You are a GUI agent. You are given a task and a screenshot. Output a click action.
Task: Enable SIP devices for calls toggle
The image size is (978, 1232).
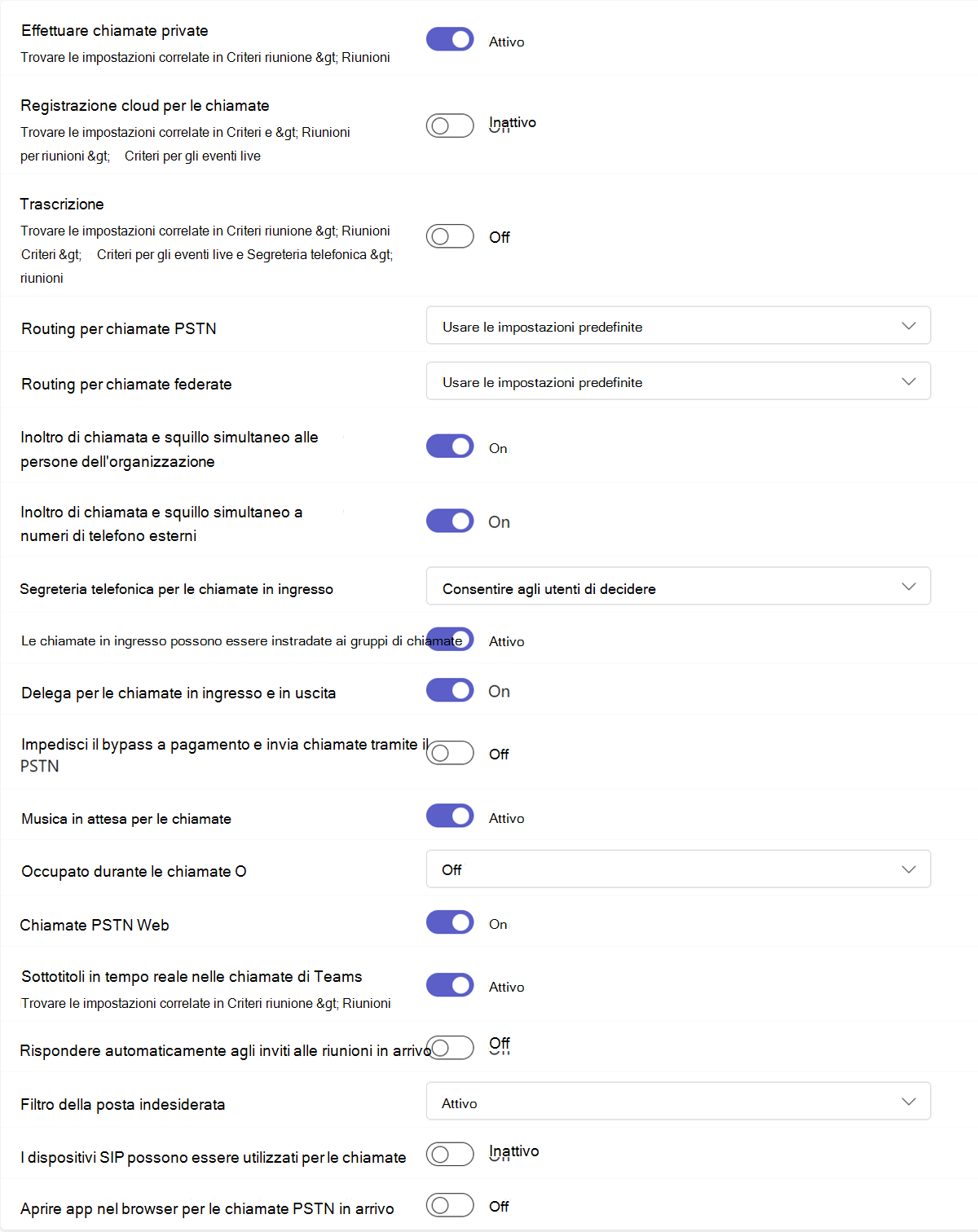click(x=450, y=1154)
